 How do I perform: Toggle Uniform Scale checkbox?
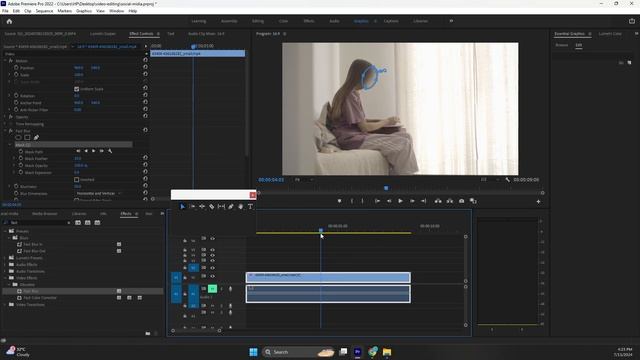coord(76,89)
